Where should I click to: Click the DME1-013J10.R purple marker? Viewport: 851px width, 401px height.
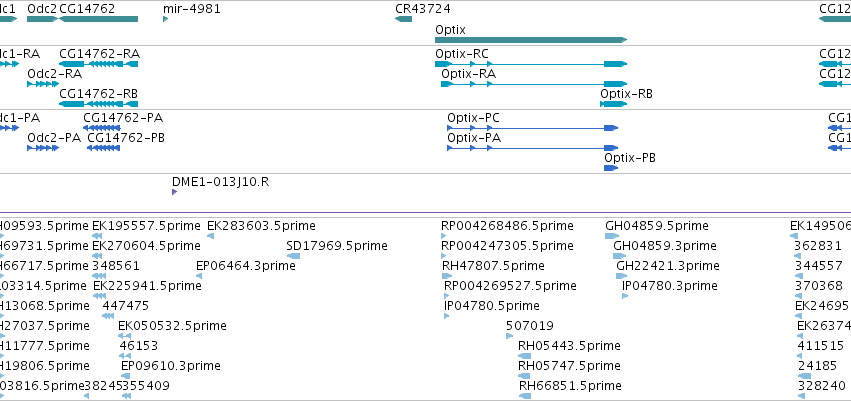click(174, 192)
